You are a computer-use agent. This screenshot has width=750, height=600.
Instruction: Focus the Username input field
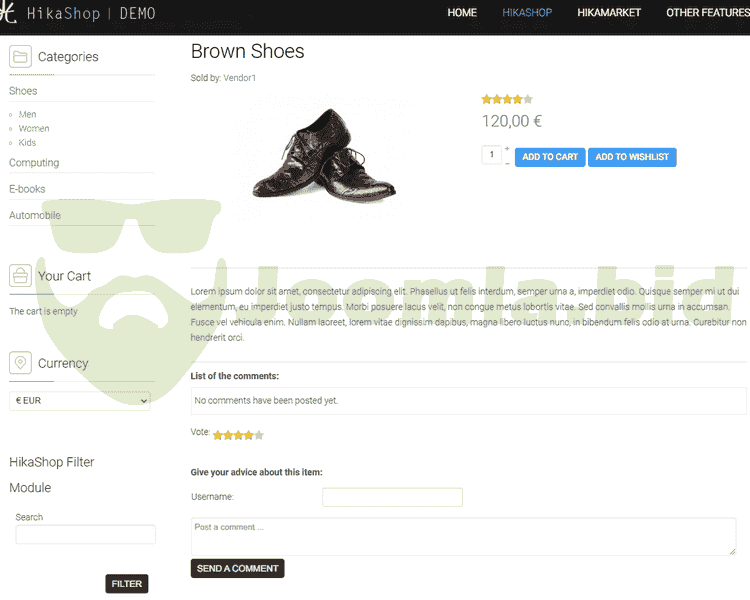click(x=392, y=497)
